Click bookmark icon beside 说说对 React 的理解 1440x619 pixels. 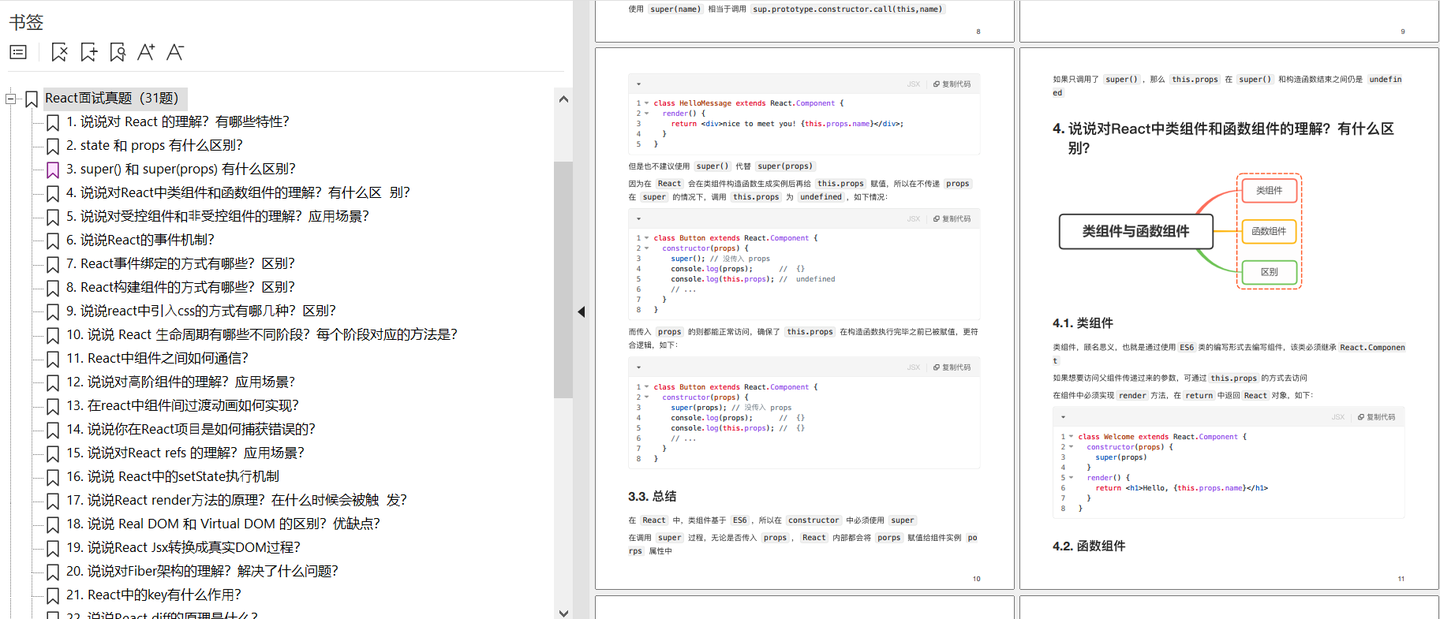click(53, 122)
